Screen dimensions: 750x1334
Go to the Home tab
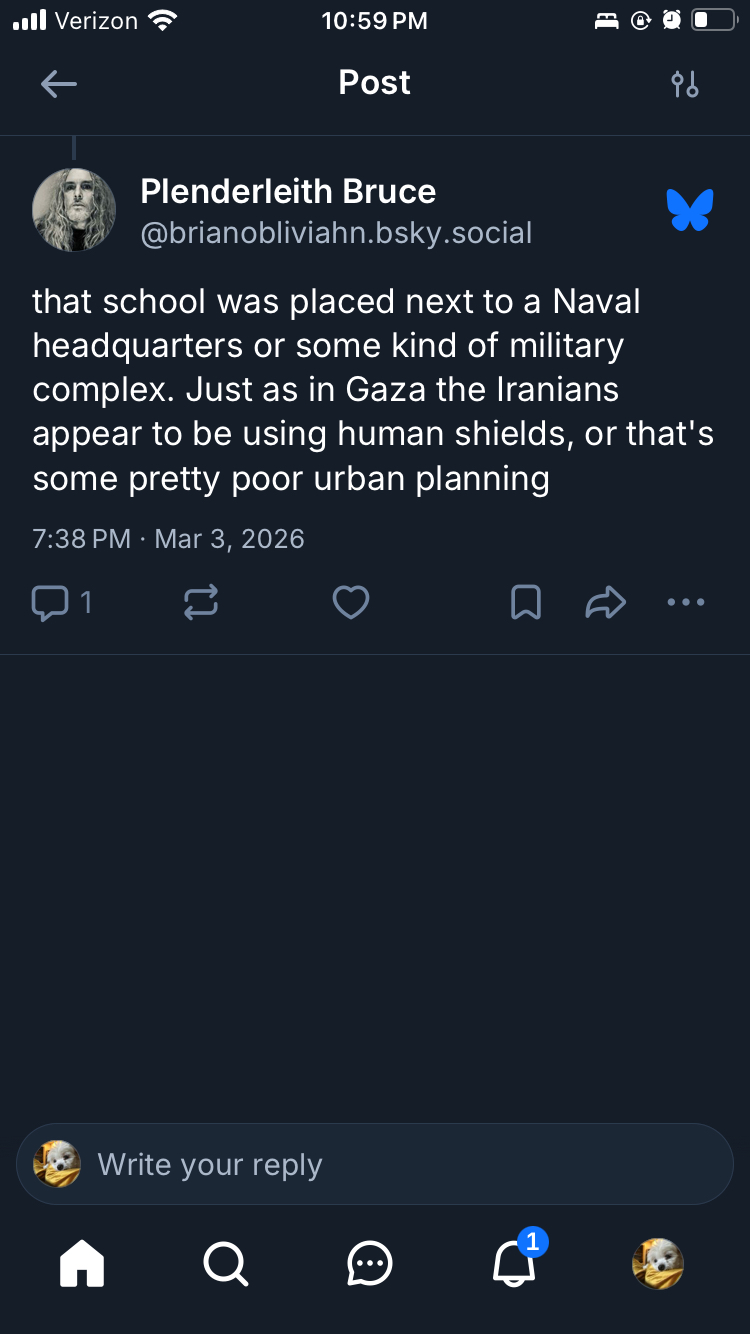point(82,1264)
